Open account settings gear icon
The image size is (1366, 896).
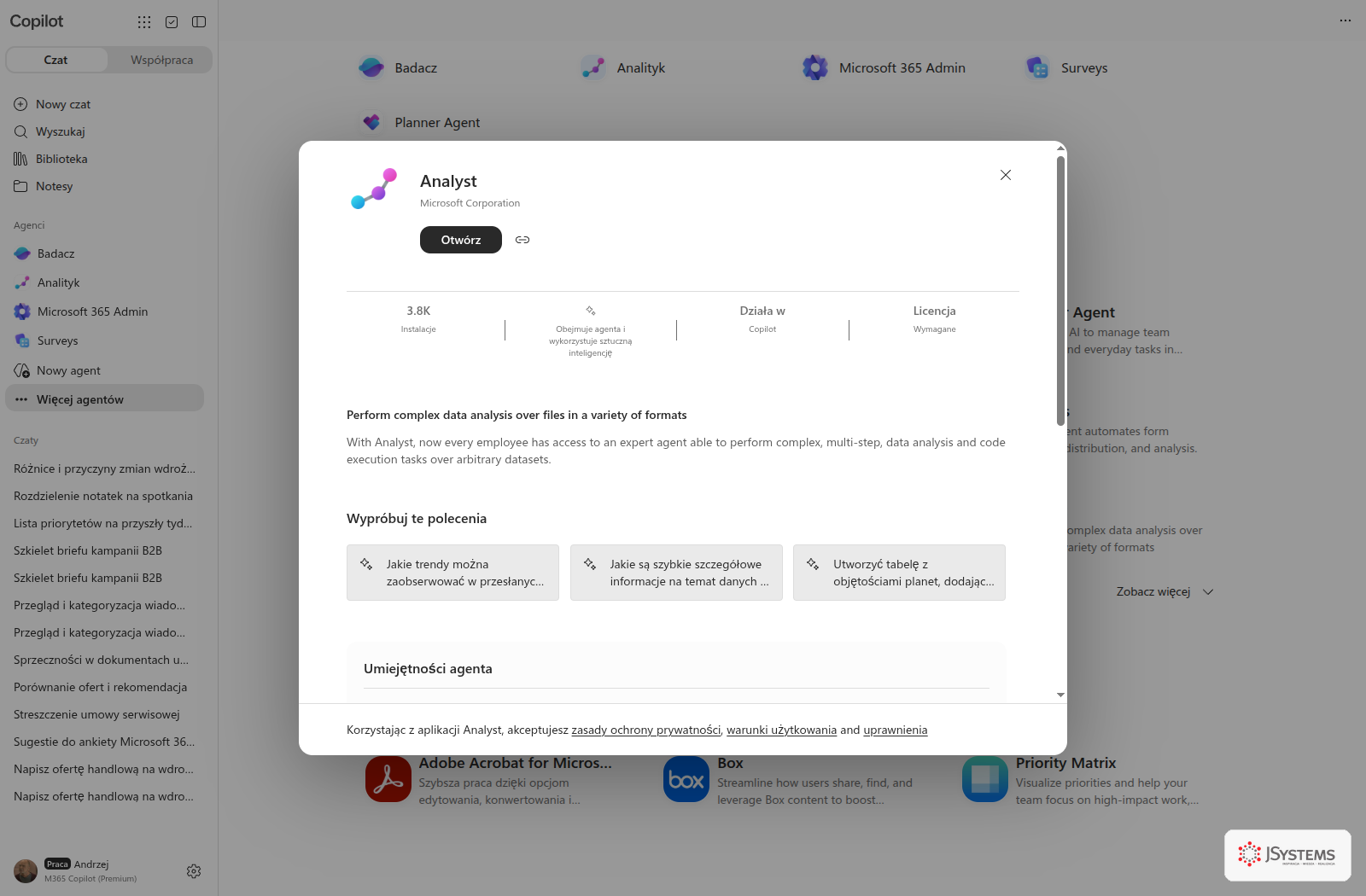(194, 871)
